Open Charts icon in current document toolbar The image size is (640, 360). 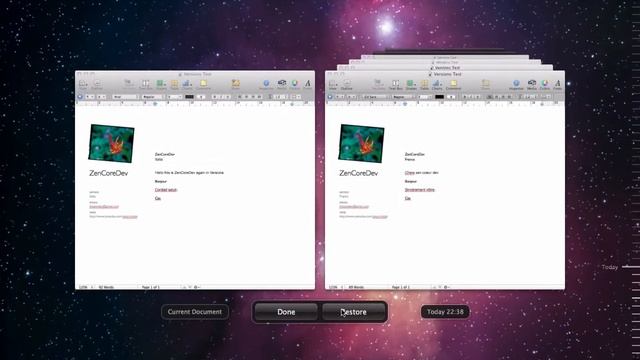187,84
